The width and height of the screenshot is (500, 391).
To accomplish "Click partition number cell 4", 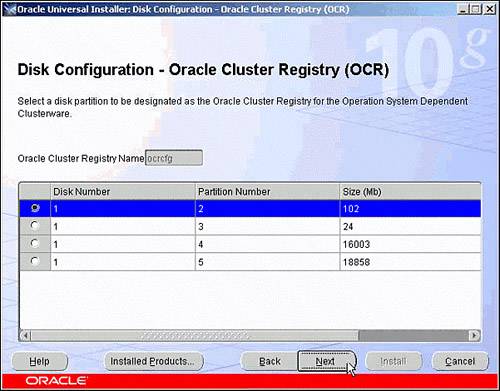I will tap(267, 244).
